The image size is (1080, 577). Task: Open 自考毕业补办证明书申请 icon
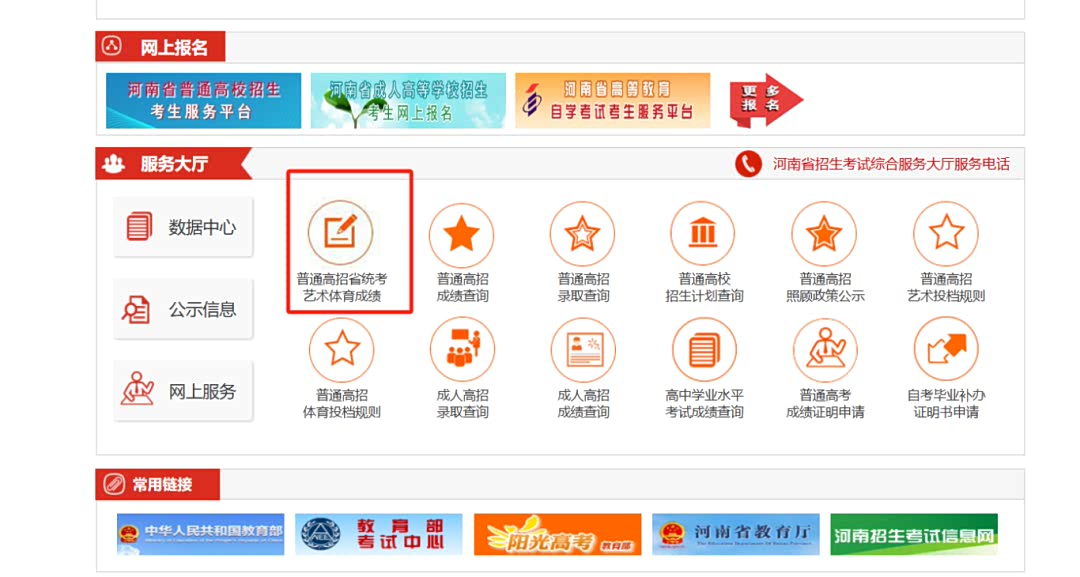coord(946,350)
